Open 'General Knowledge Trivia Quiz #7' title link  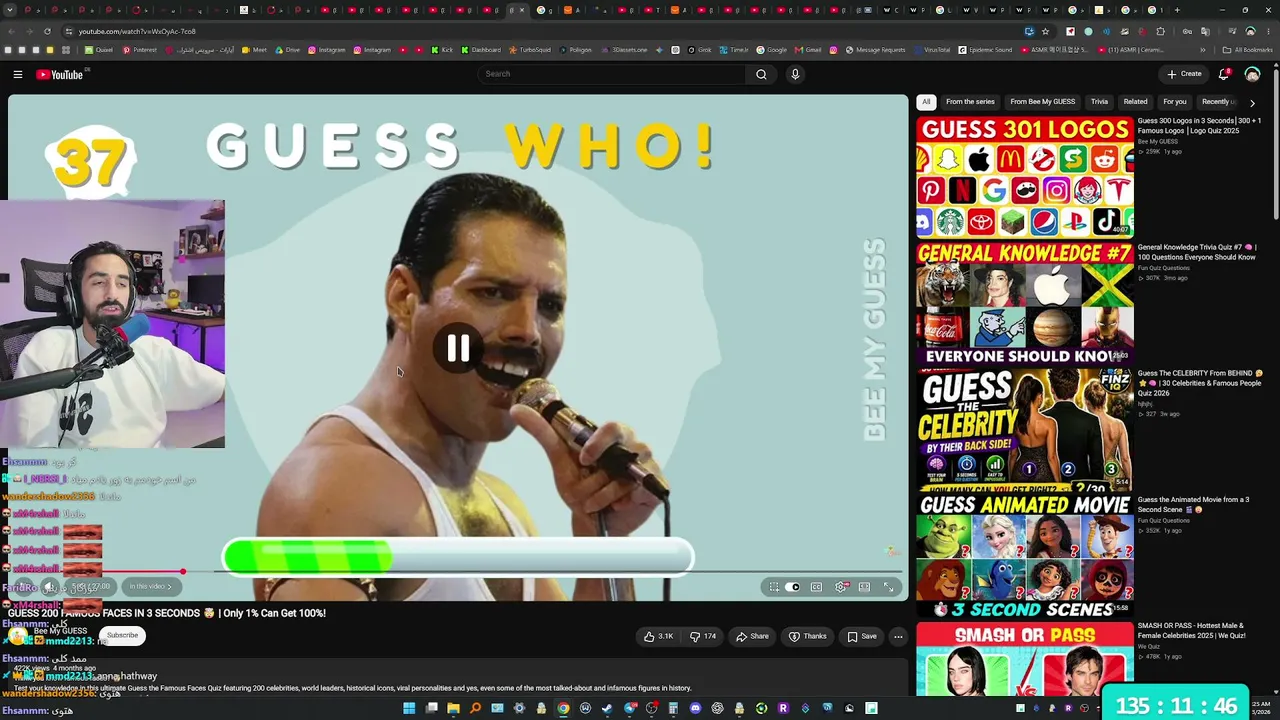[1199, 252]
